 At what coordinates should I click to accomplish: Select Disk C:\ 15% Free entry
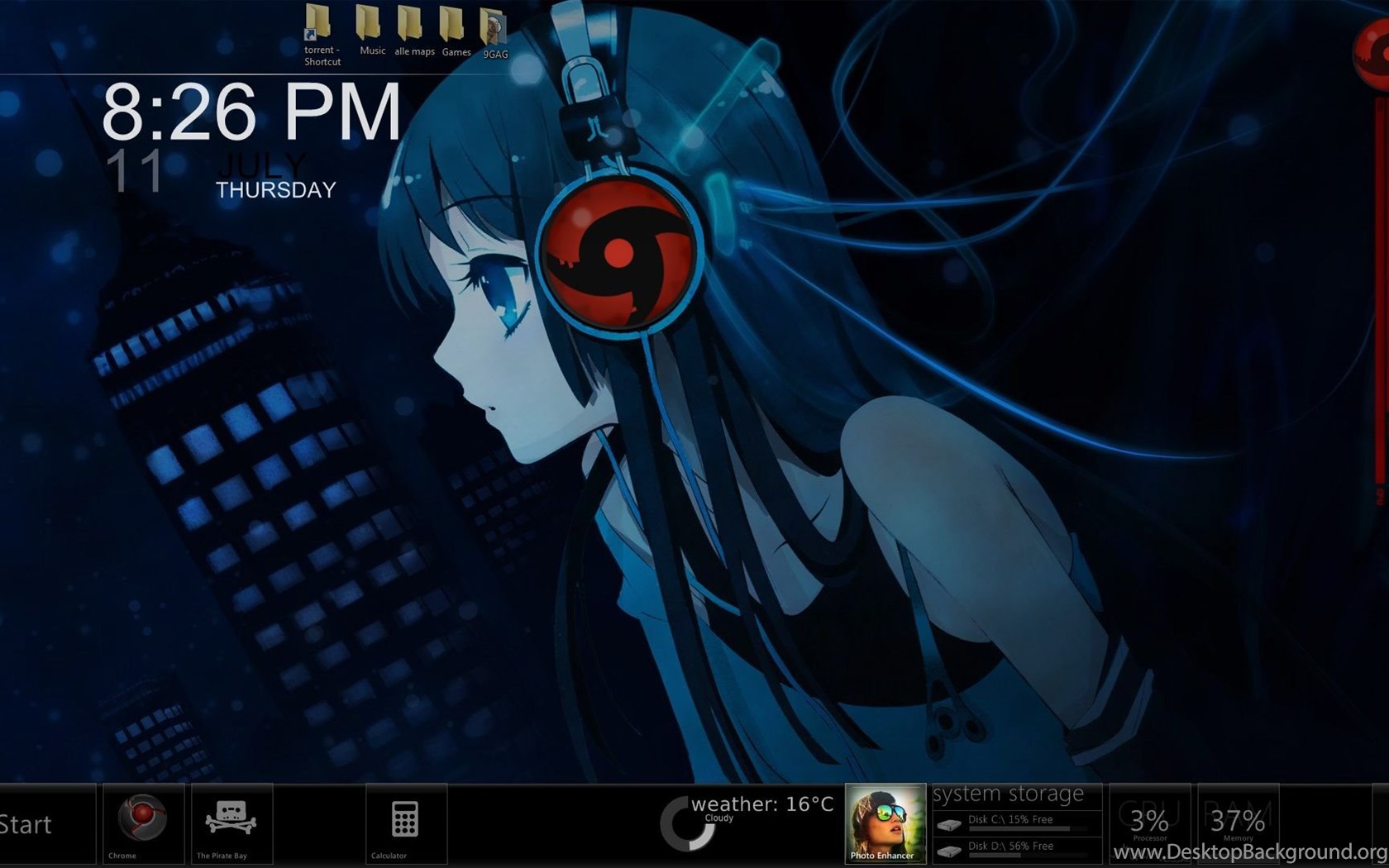[x=1010, y=820]
